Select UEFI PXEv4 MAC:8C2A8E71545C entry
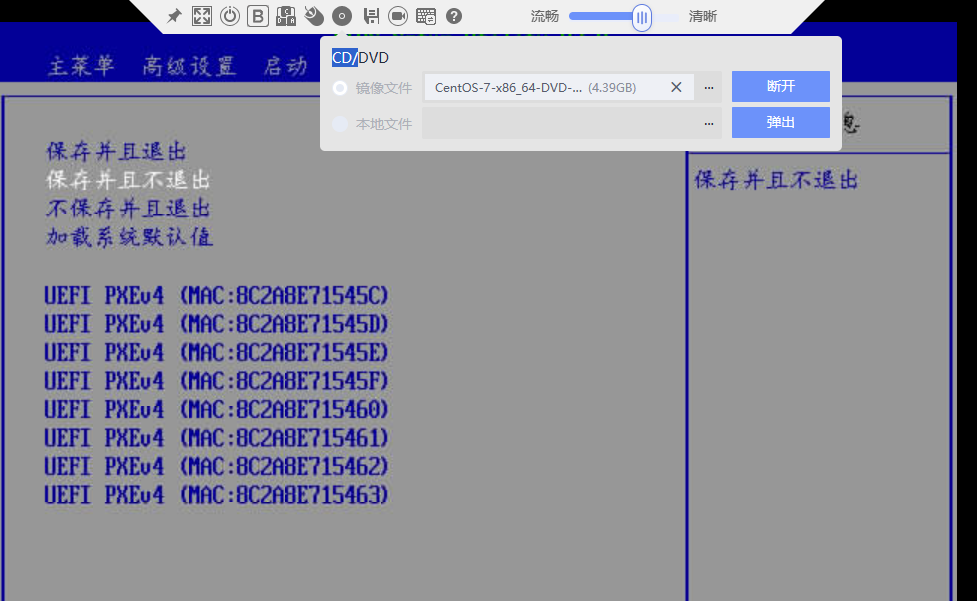 [216, 295]
